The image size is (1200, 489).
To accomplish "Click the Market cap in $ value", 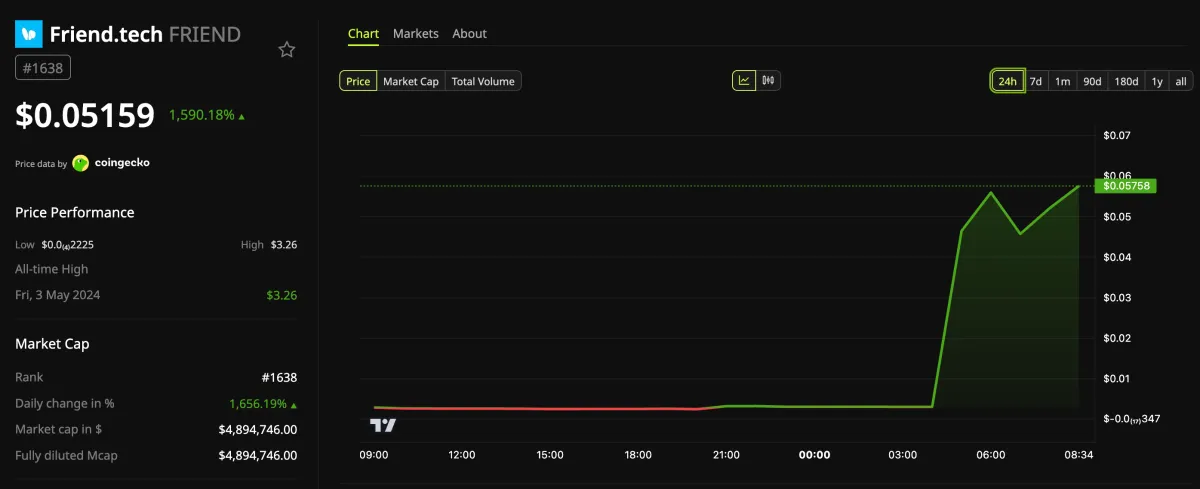I will click(x=258, y=430).
